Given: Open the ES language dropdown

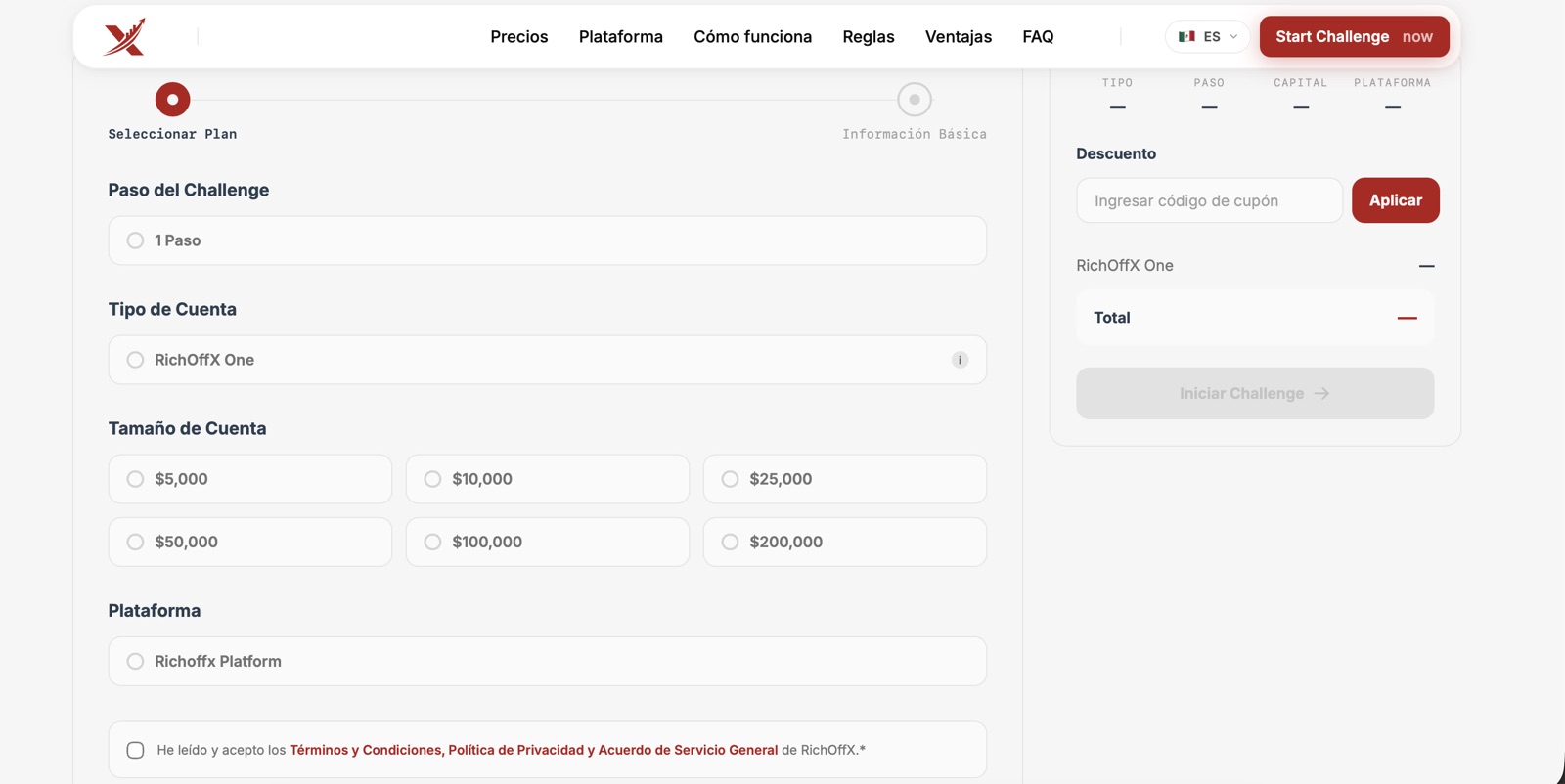Looking at the screenshot, I should point(1208,37).
